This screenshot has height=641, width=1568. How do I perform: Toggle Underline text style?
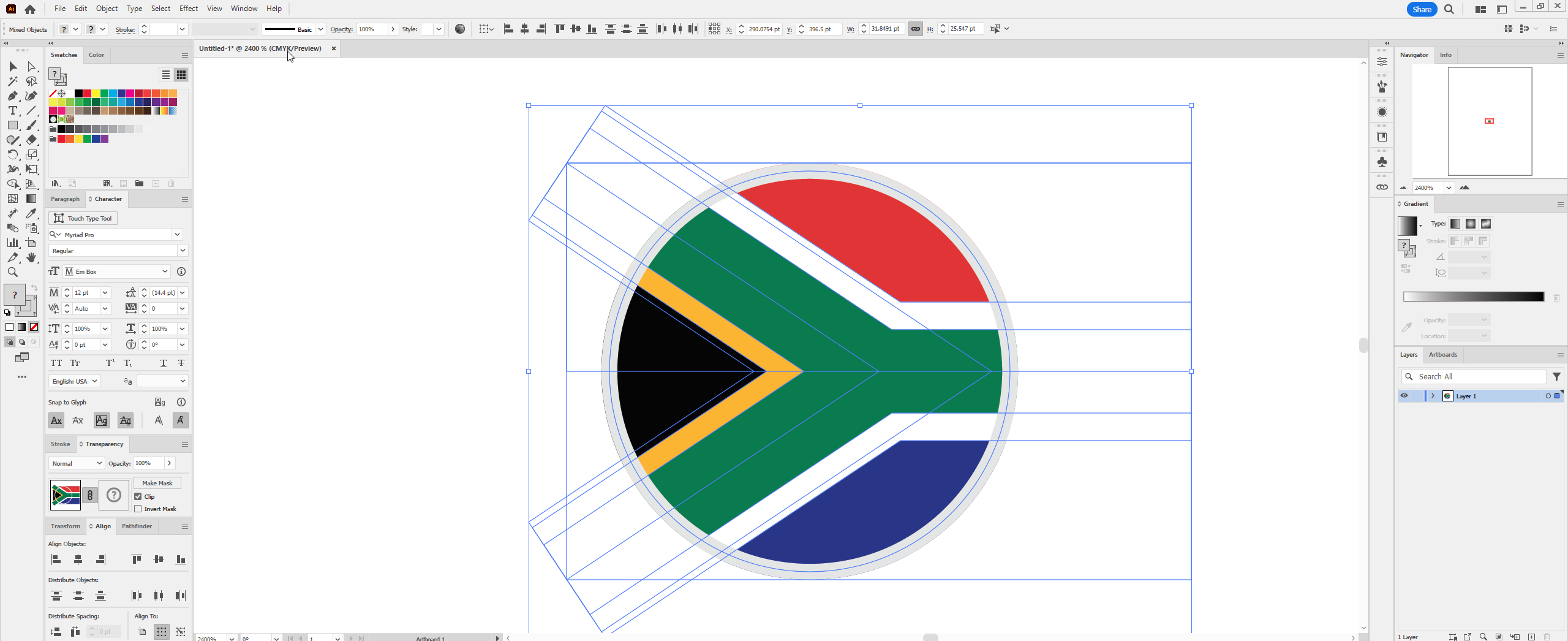(x=164, y=363)
